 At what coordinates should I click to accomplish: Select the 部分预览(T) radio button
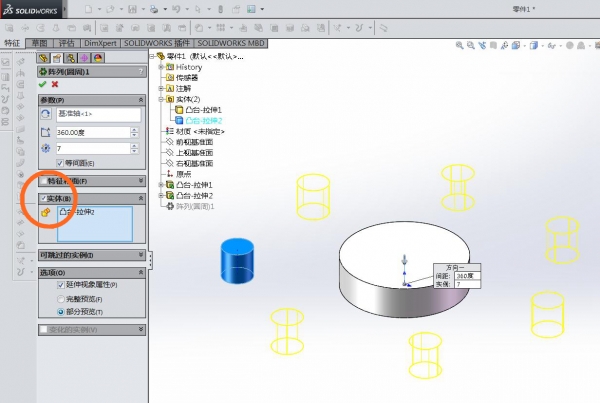[60, 312]
